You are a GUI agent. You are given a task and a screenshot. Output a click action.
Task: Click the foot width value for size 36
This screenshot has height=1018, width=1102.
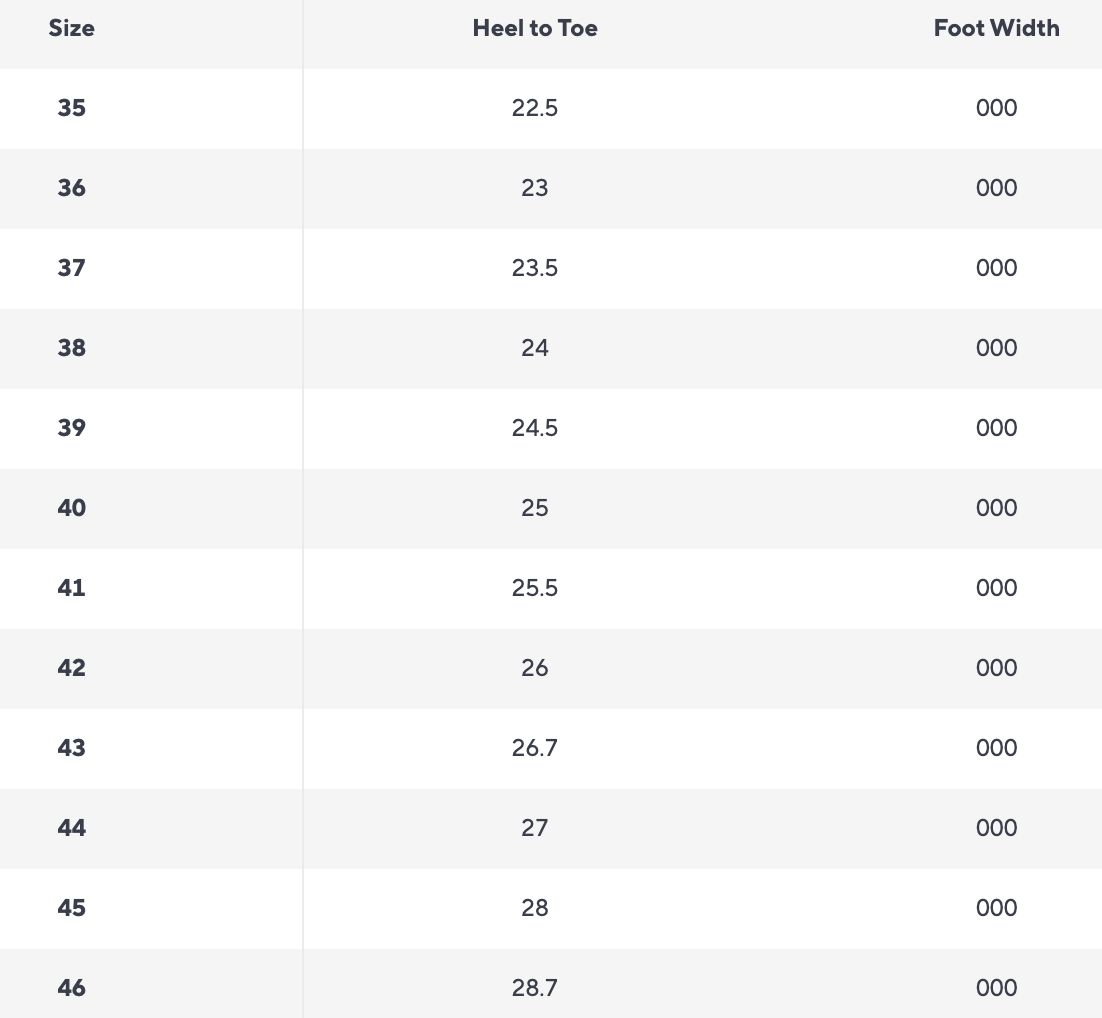[996, 188]
